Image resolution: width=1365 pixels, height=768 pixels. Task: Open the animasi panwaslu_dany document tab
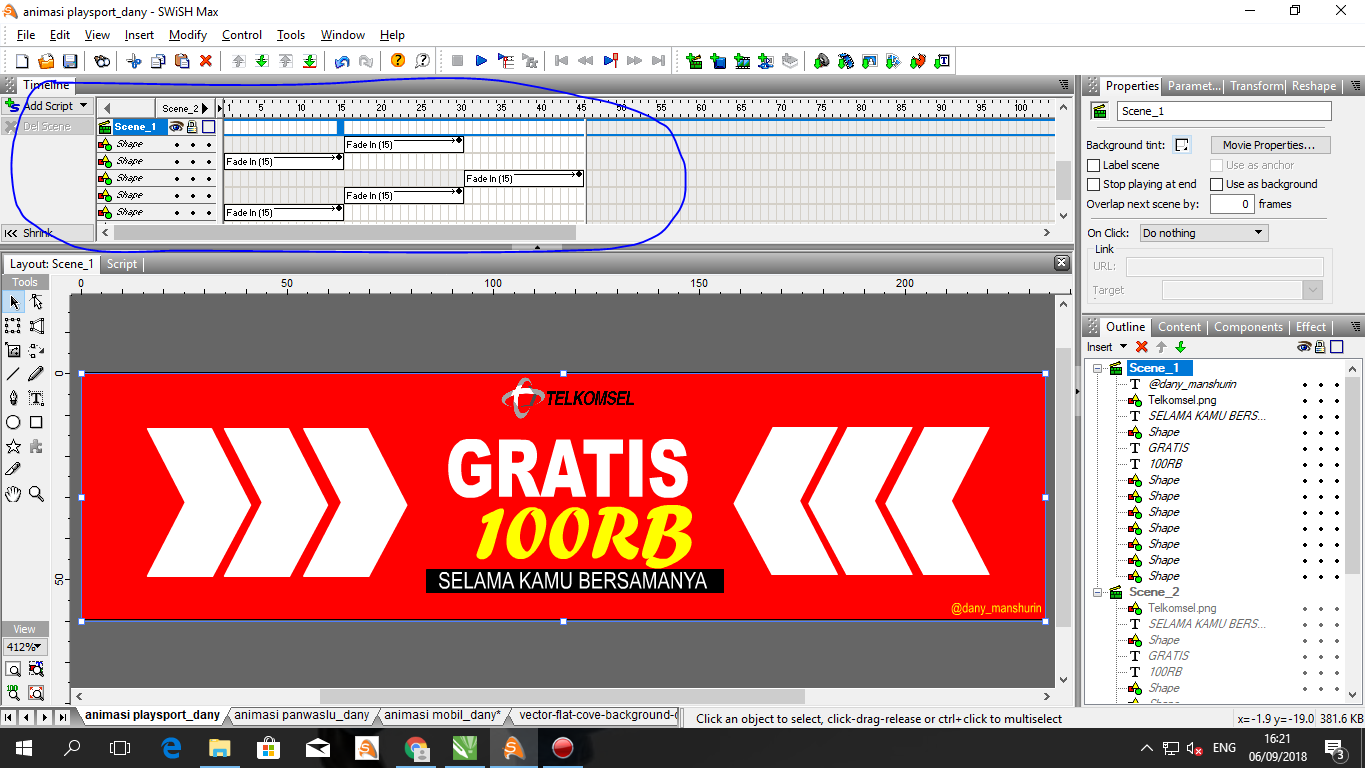302,716
